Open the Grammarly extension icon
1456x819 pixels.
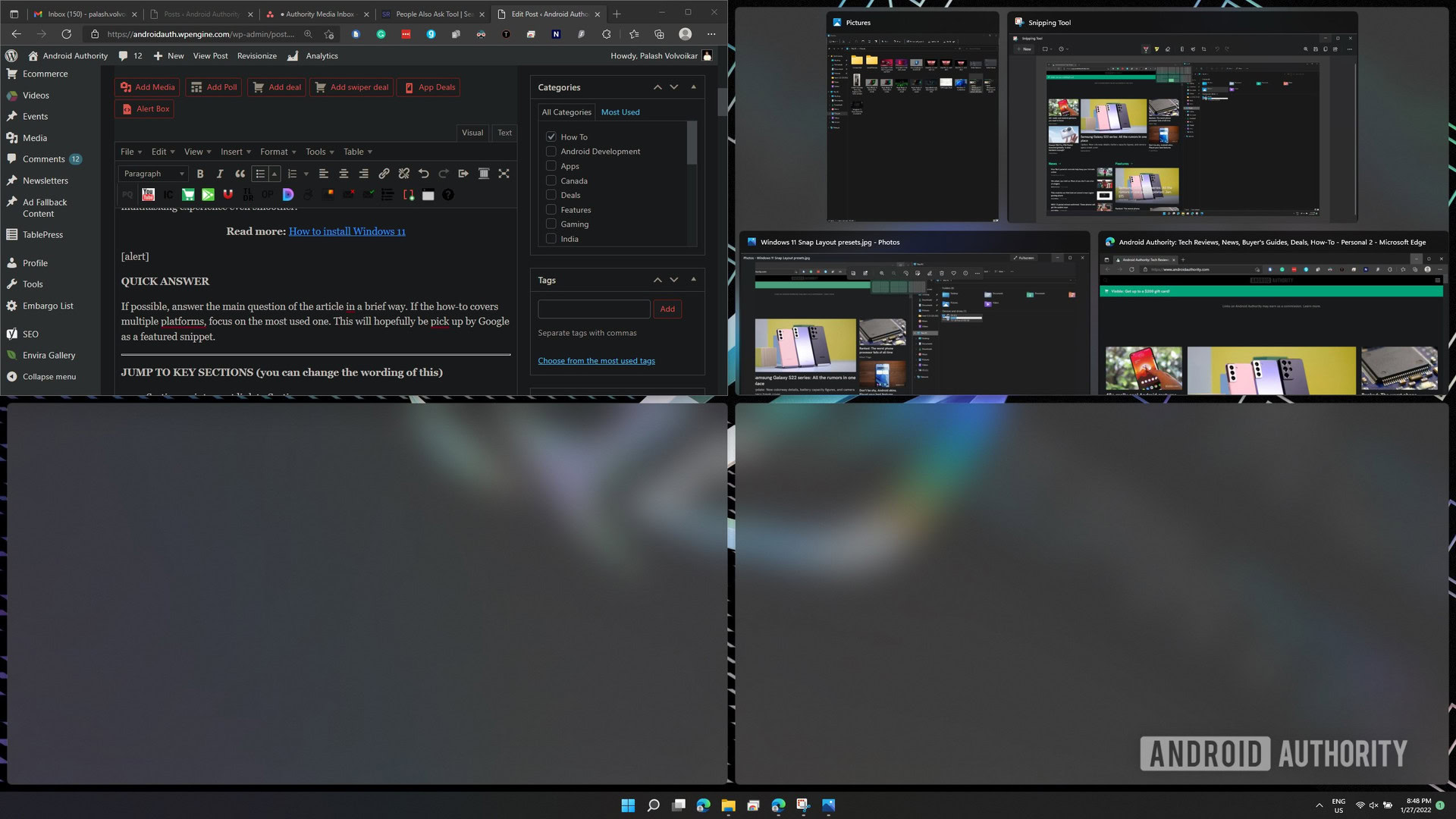click(381, 34)
